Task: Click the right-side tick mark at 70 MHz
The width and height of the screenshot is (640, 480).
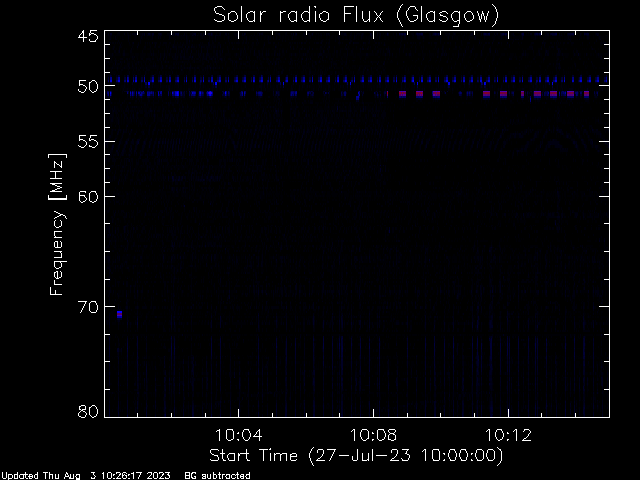Action: (x=604, y=306)
